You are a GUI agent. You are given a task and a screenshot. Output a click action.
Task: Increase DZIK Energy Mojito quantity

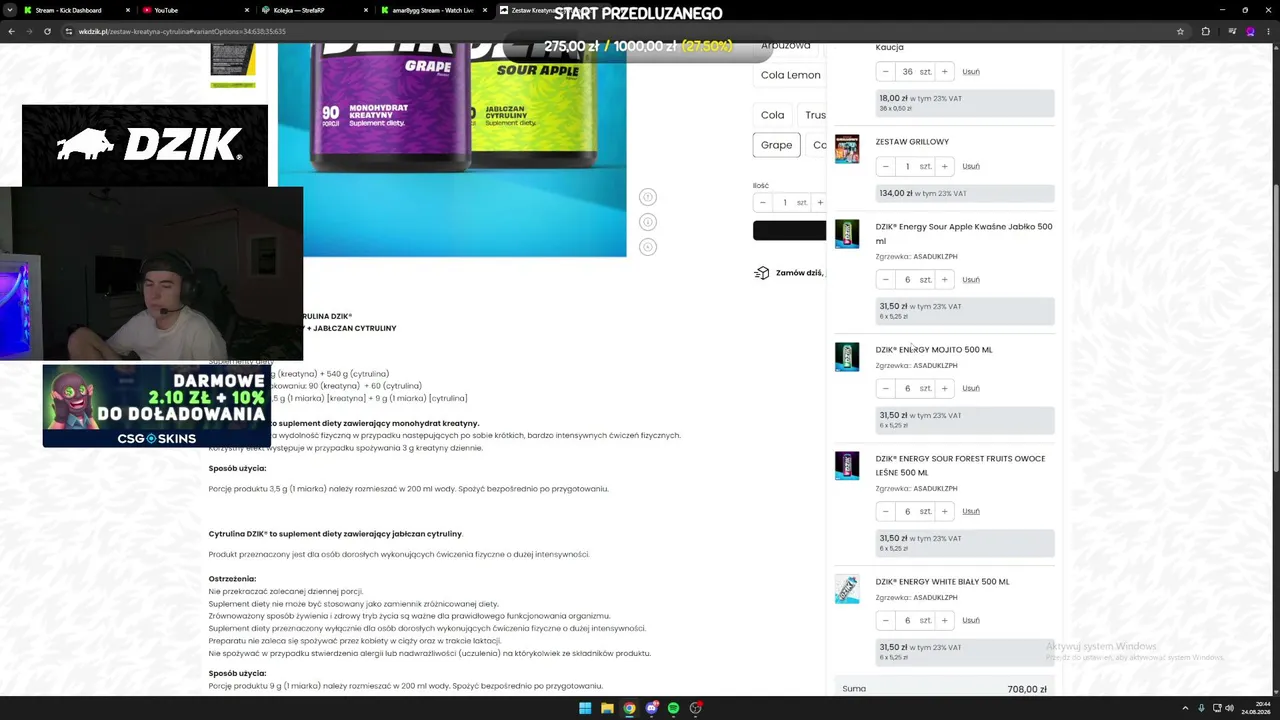click(944, 388)
